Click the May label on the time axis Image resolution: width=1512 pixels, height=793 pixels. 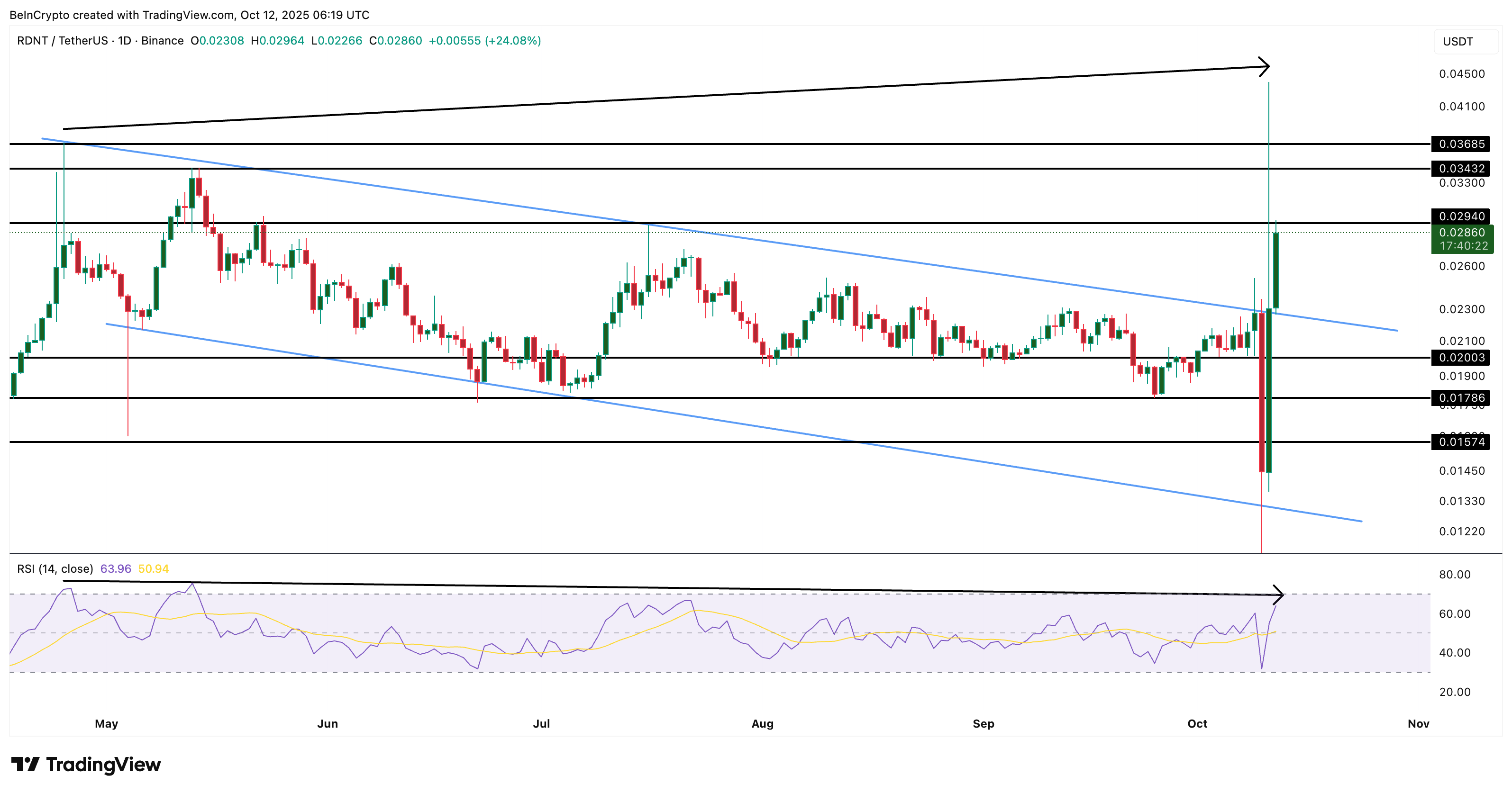pyautogui.click(x=106, y=724)
